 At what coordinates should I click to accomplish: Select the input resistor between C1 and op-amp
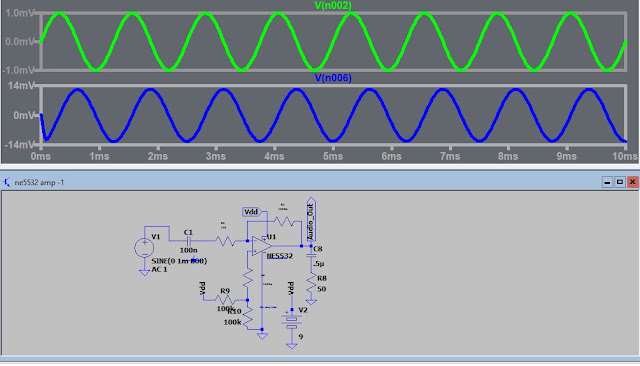pyautogui.click(x=225, y=241)
